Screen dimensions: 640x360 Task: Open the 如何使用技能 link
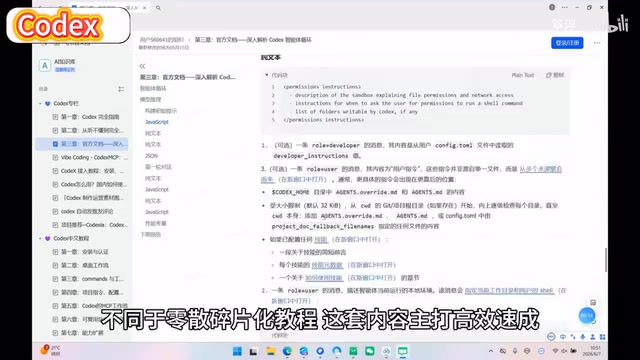click(324, 278)
